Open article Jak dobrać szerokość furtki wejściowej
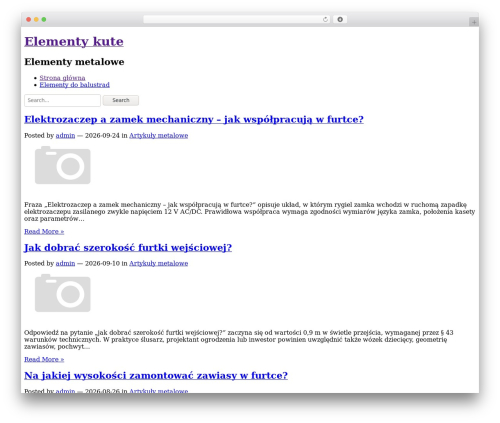This screenshot has height=423, width=500. coord(128,247)
